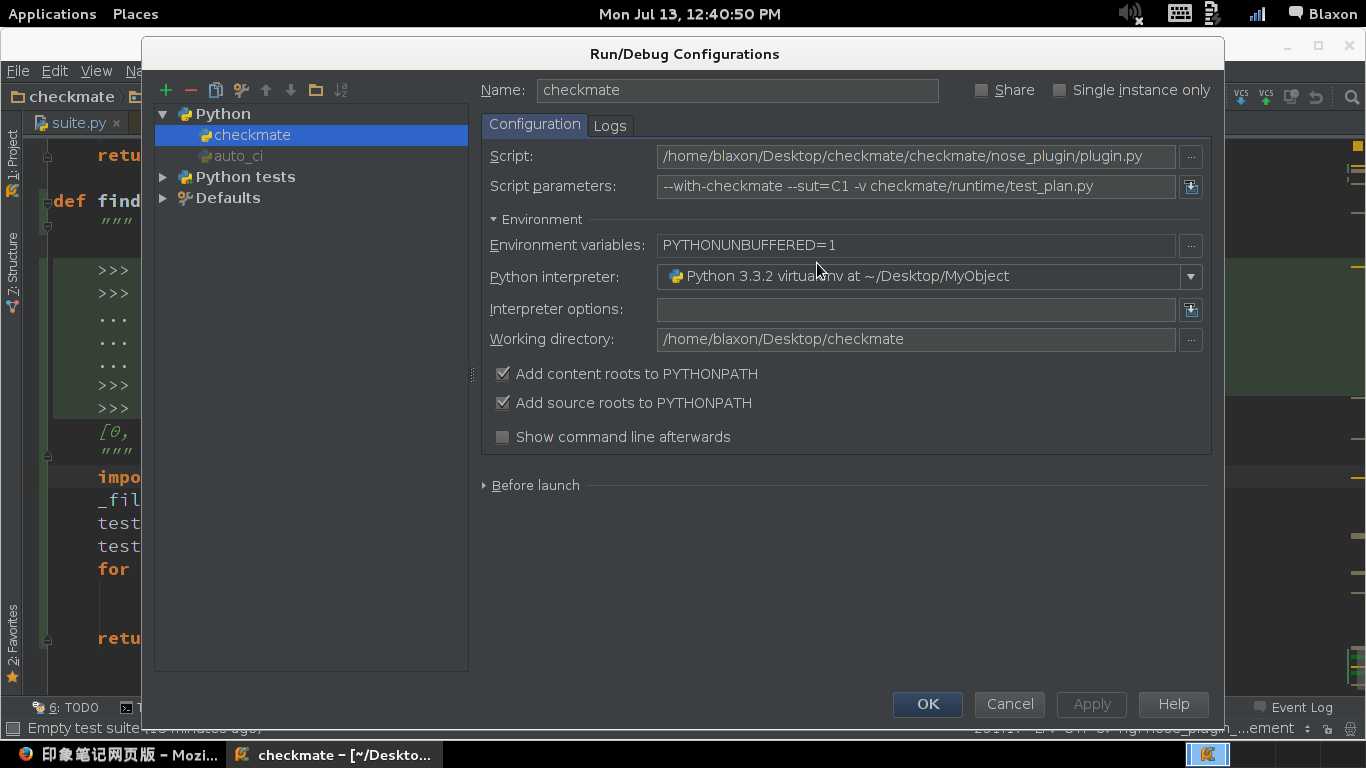Click the Environment variables field
Image resolution: width=1366 pixels, height=768 pixels.
(x=916, y=246)
